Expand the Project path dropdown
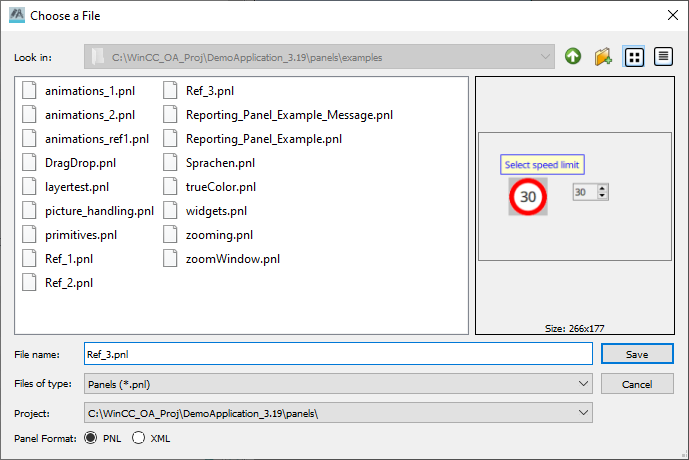Image resolution: width=689 pixels, height=460 pixels. pyautogui.click(x=584, y=412)
